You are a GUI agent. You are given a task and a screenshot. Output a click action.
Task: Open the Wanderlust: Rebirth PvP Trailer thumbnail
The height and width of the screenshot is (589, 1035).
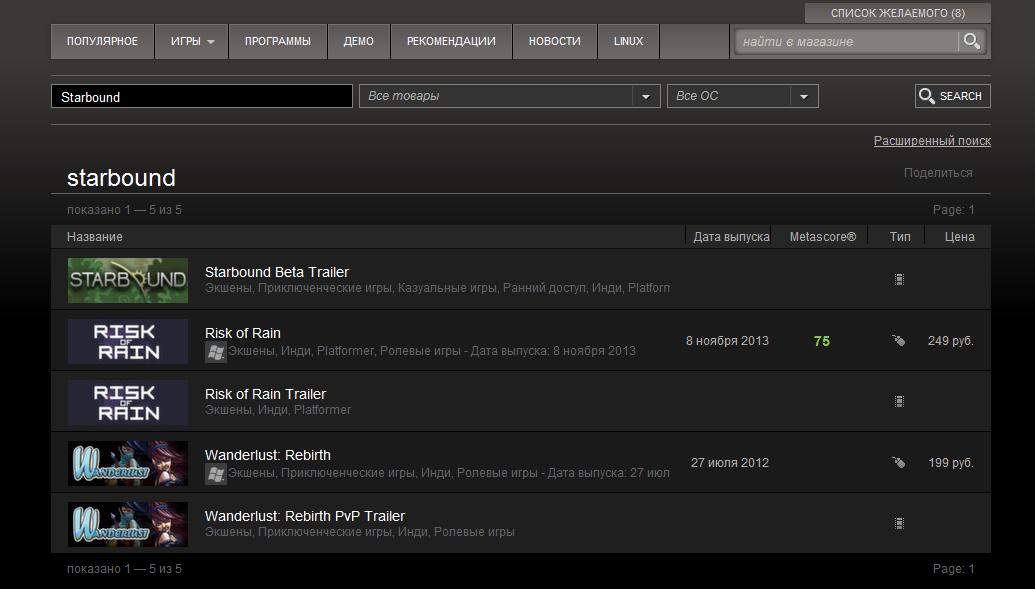(x=128, y=524)
